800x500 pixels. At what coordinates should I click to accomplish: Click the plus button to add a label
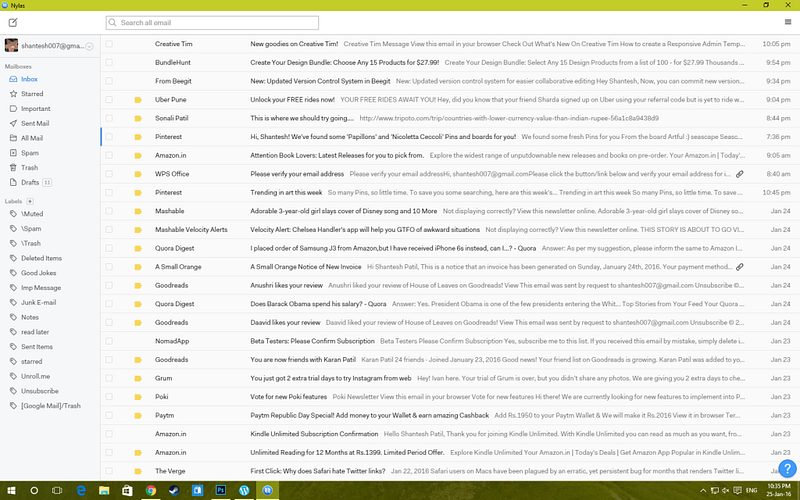(30, 201)
